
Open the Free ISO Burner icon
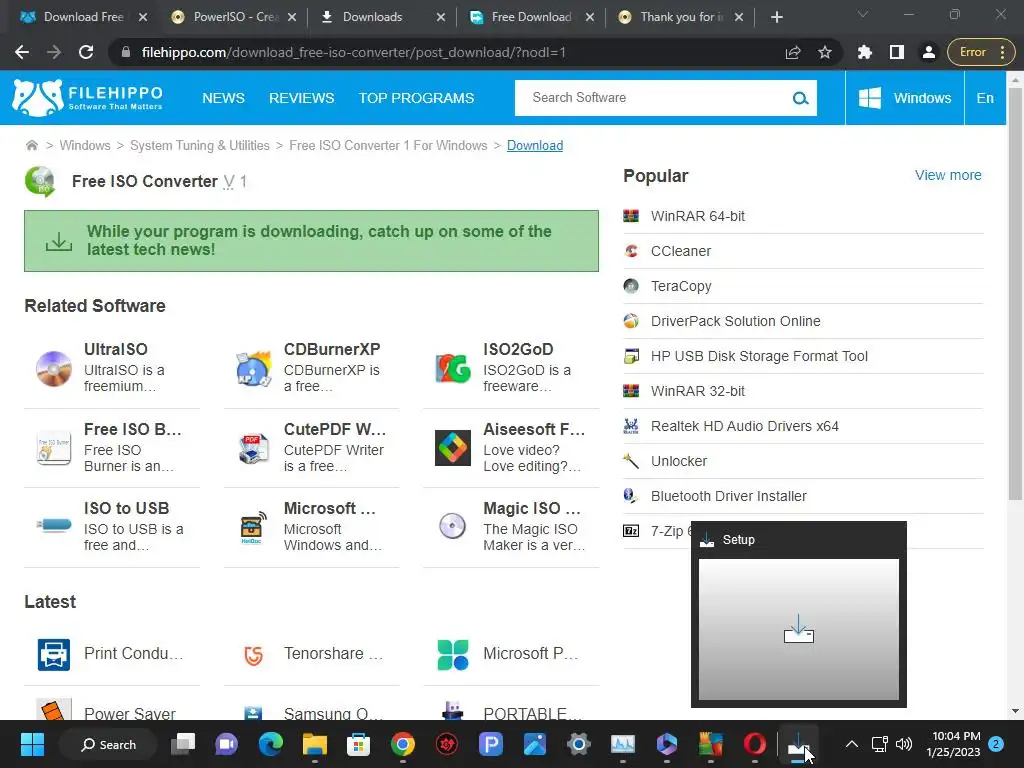(54, 448)
